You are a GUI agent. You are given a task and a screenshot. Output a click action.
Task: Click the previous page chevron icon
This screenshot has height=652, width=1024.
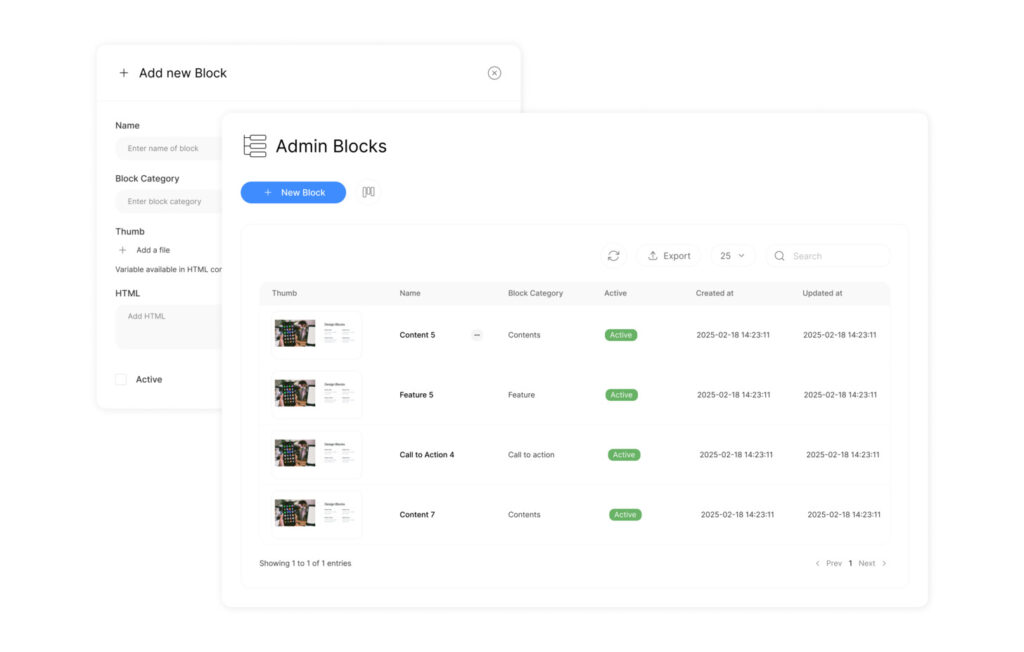817,564
